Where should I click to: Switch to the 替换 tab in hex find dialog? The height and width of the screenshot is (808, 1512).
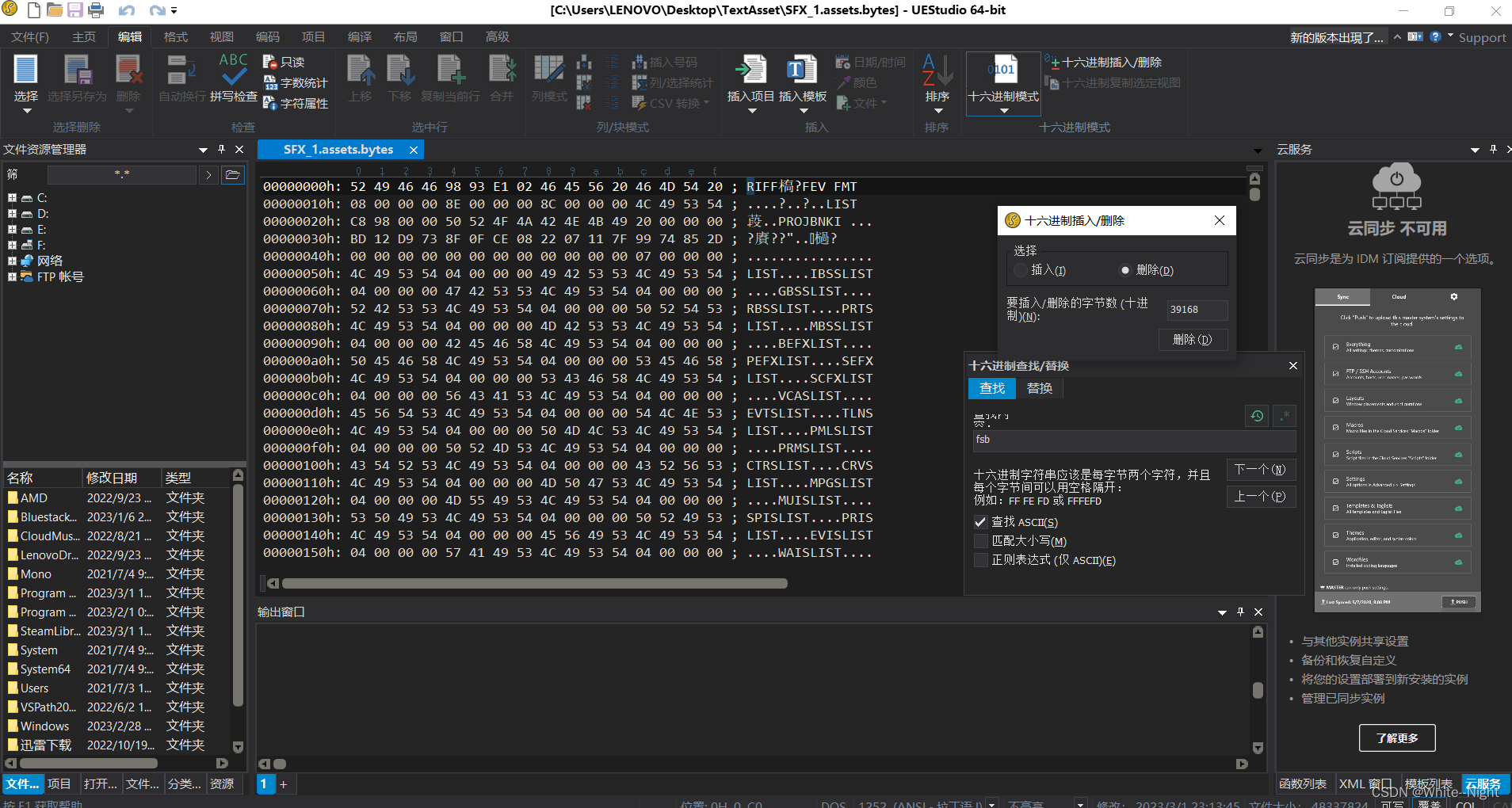pos(1040,388)
